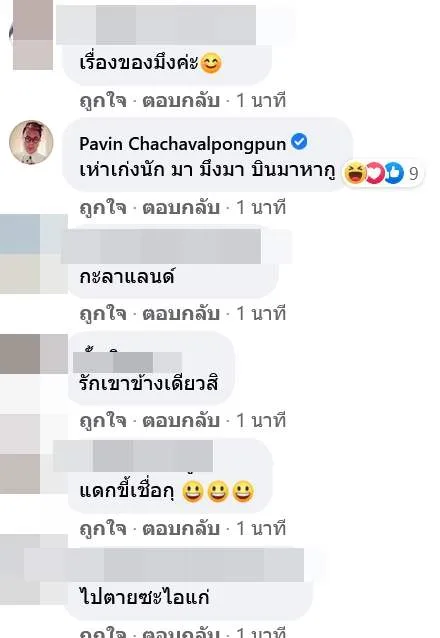Screen dimensions: 440x638
Task: Click the first grinning emoji in แดกขี้เชื่อกุ comment
Action: [193, 492]
